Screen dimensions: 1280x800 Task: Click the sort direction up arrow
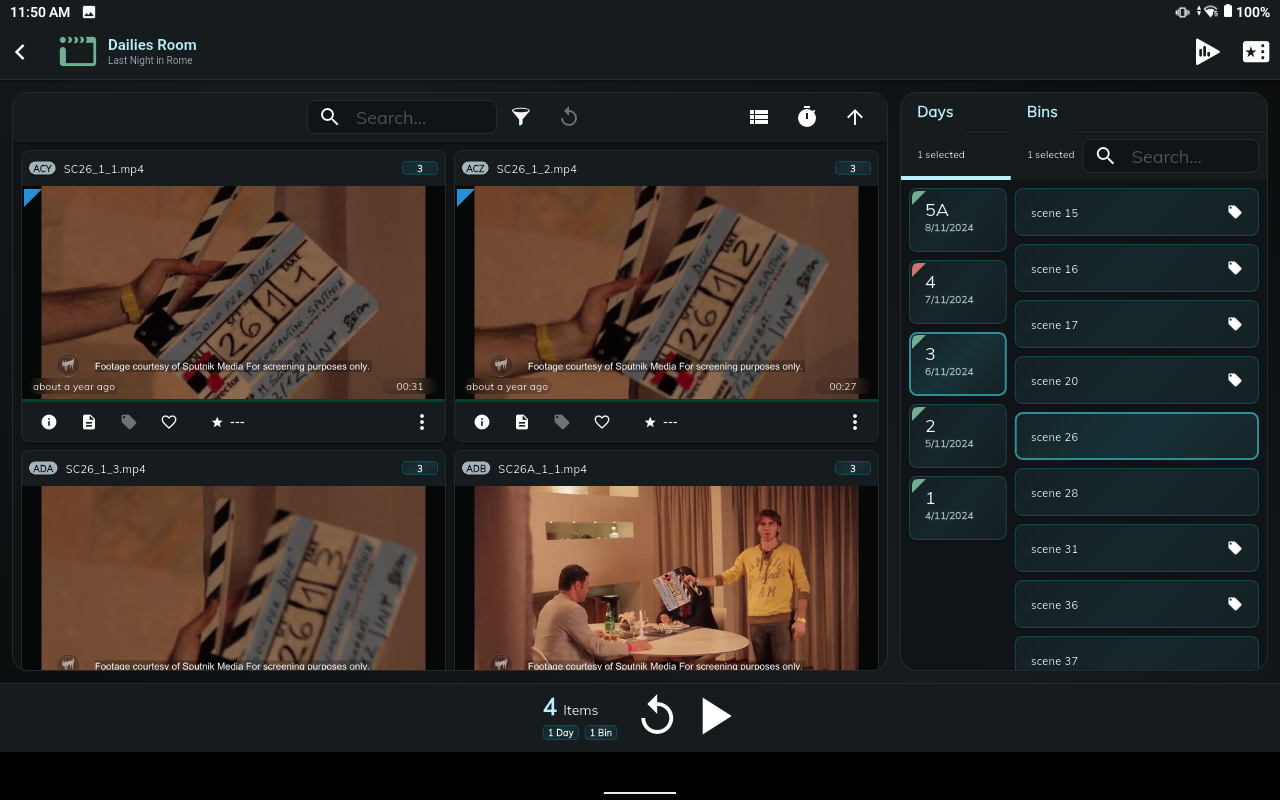tap(855, 117)
